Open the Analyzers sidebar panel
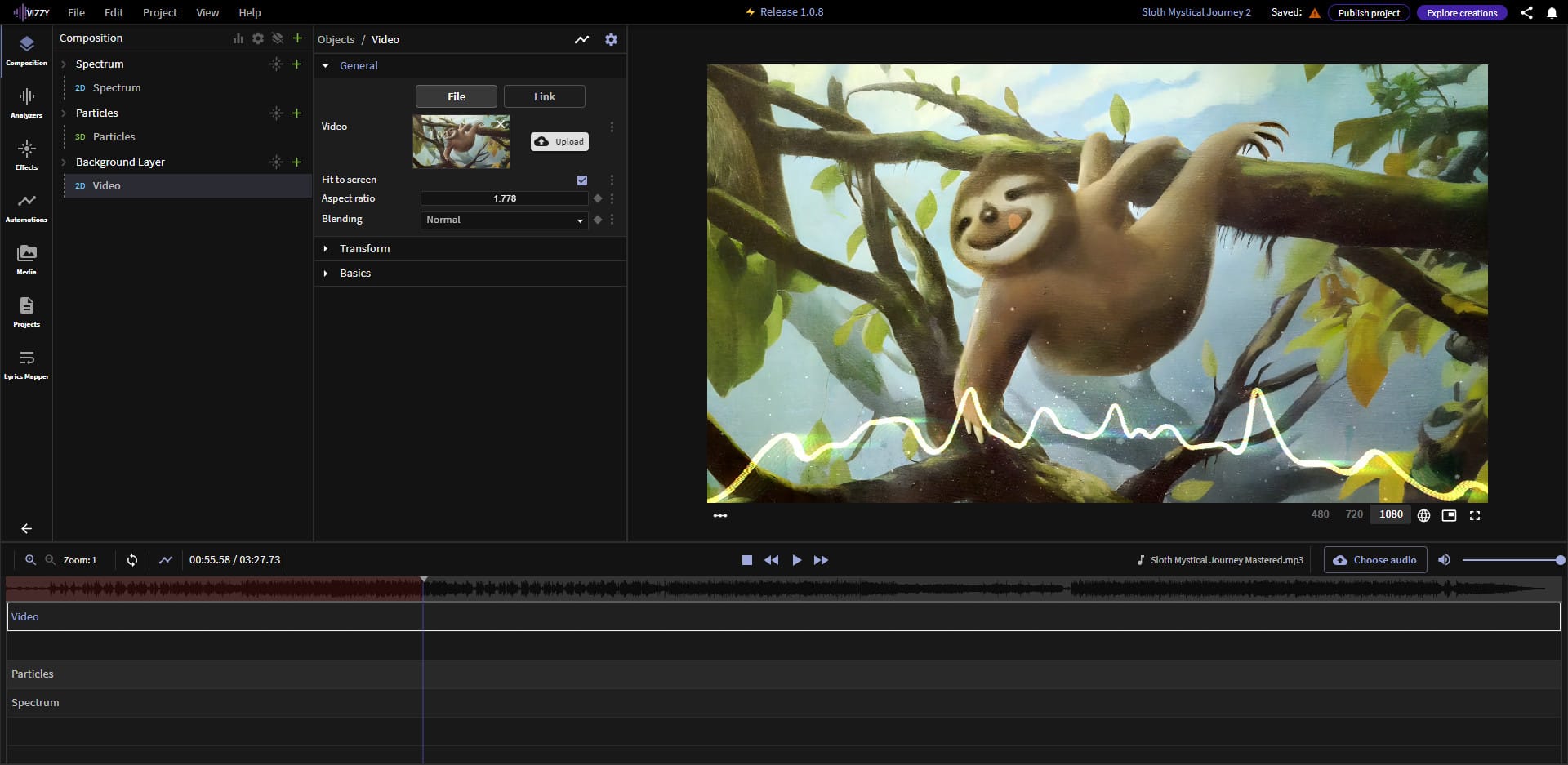1568x765 pixels. click(26, 102)
